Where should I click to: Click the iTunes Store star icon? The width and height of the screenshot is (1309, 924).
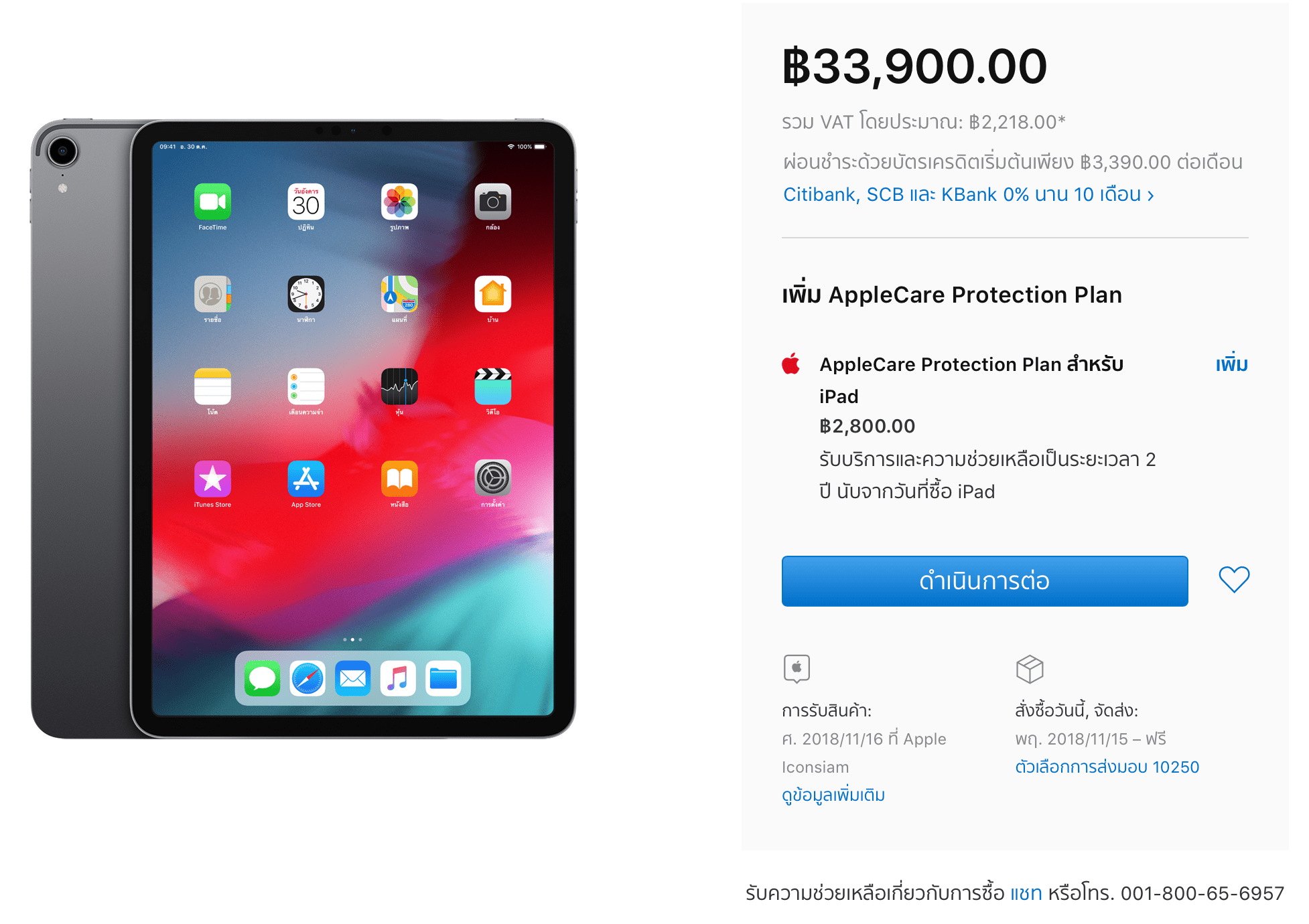[212, 479]
